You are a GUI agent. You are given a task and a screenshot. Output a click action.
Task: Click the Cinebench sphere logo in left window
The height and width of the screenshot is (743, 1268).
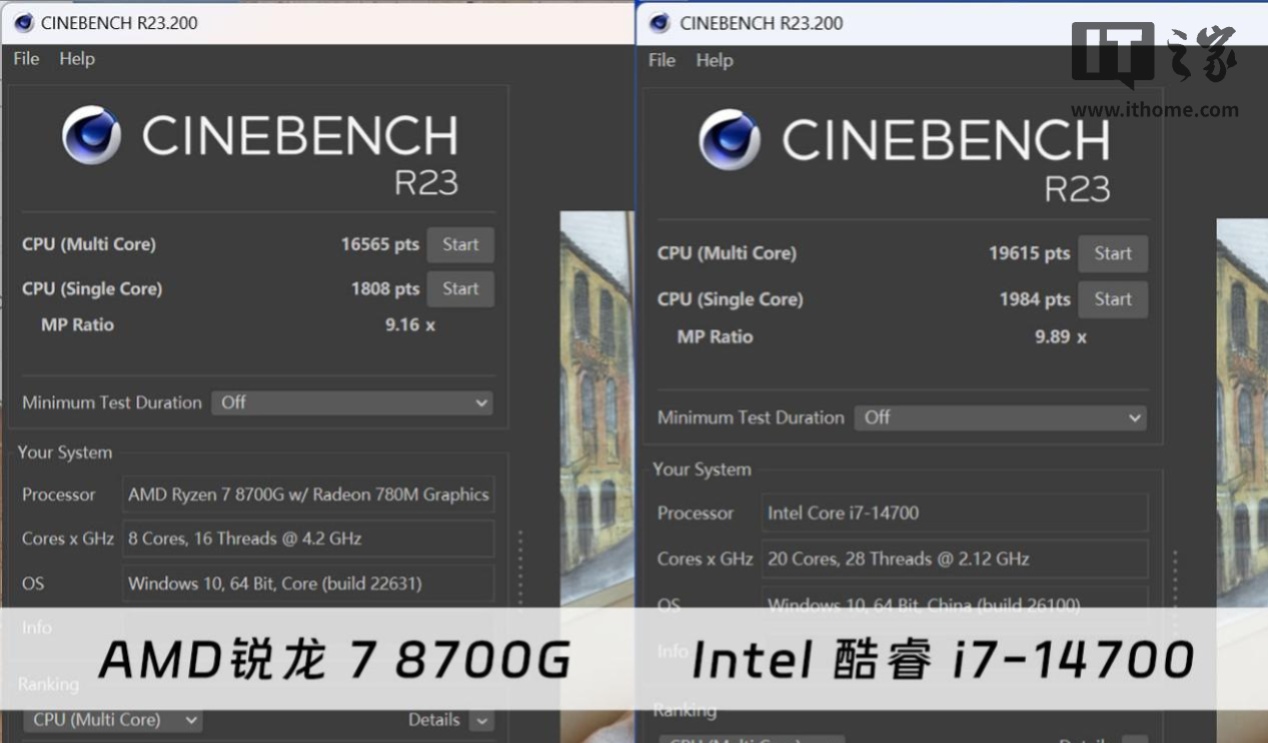91,135
